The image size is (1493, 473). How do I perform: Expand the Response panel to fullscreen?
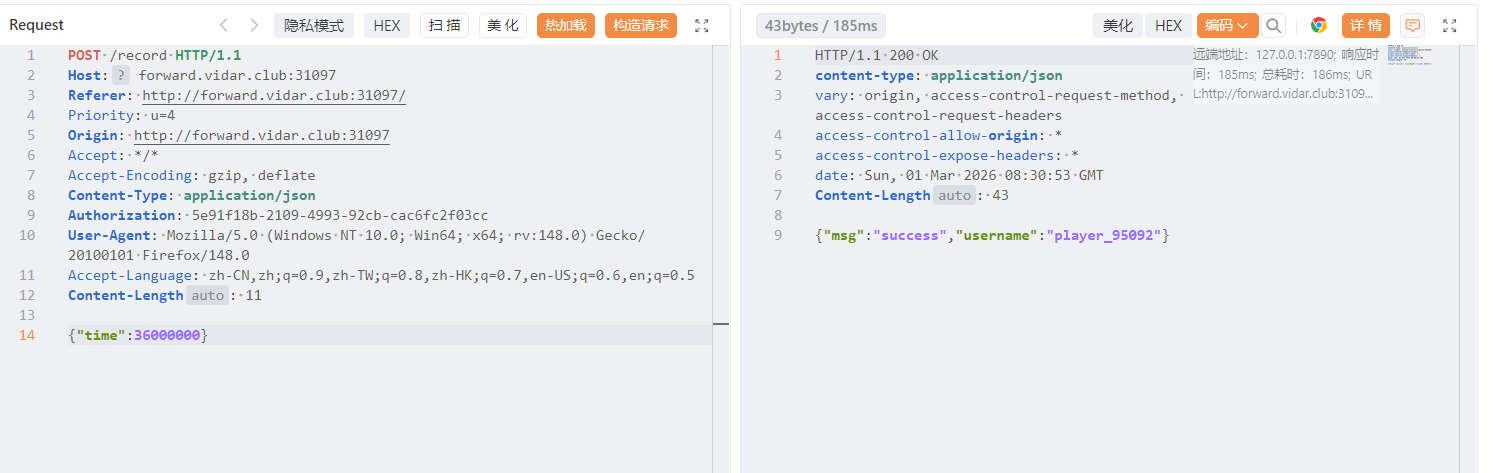point(1450,26)
